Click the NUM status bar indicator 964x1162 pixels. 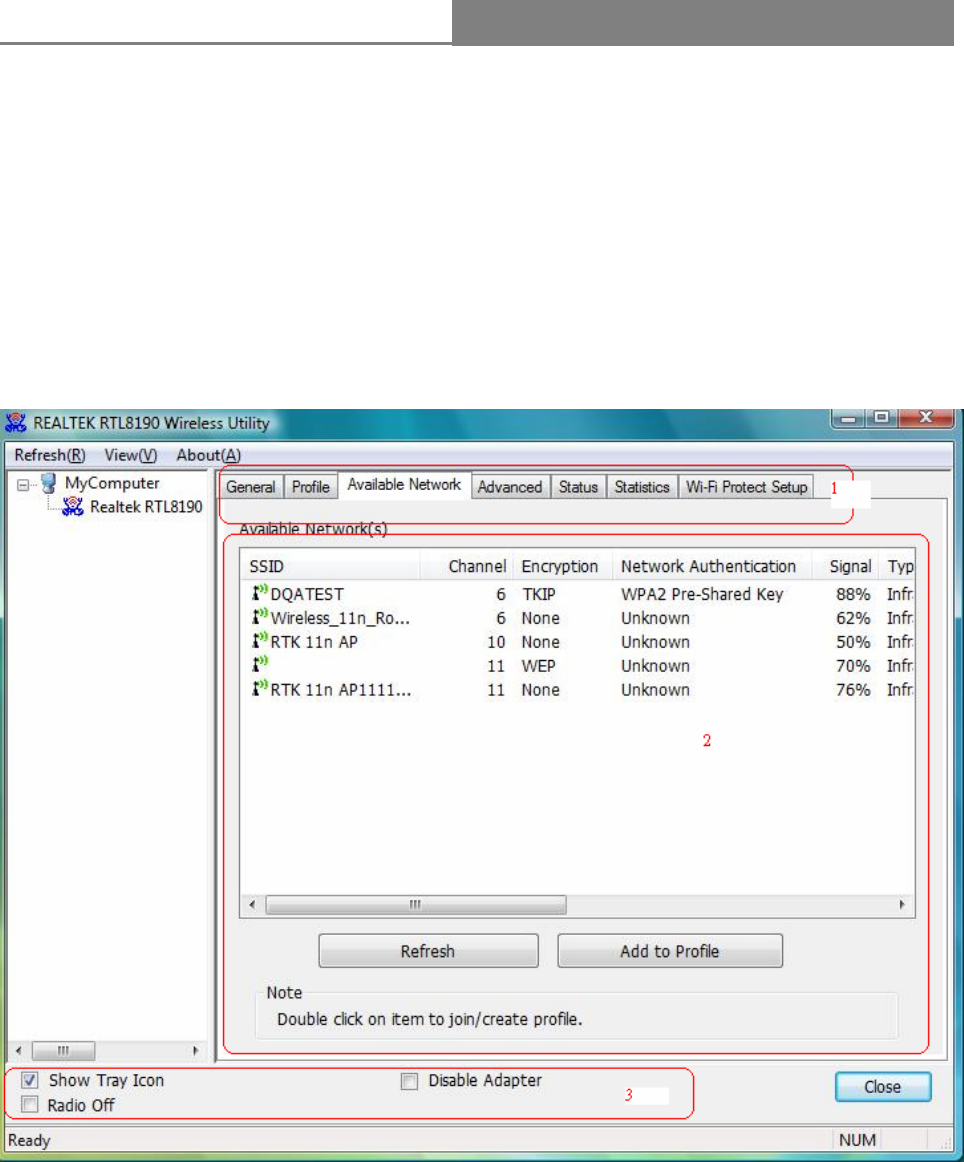tap(857, 1140)
